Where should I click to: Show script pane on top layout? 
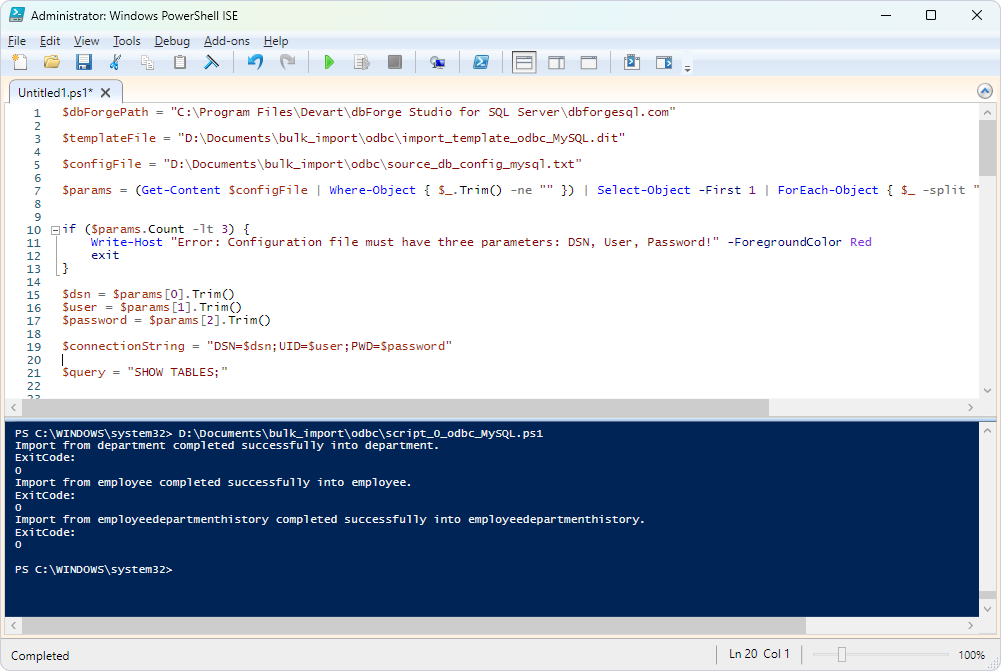pyautogui.click(x=524, y=63)
